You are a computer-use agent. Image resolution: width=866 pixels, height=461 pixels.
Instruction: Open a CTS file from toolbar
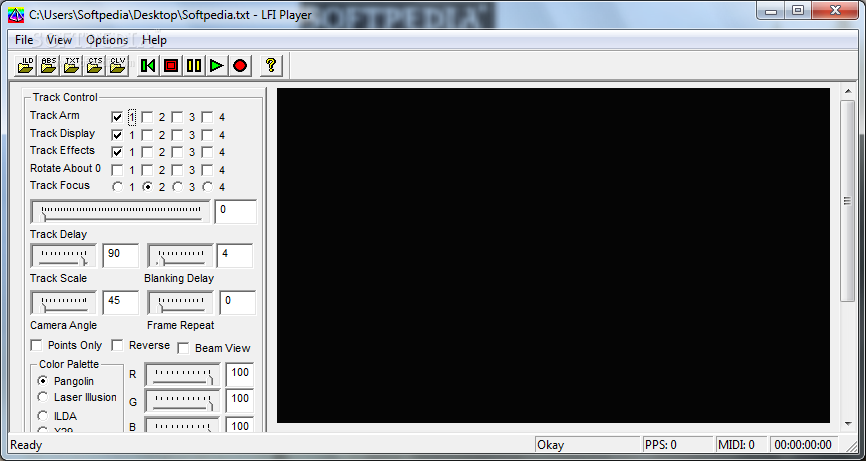95,66
